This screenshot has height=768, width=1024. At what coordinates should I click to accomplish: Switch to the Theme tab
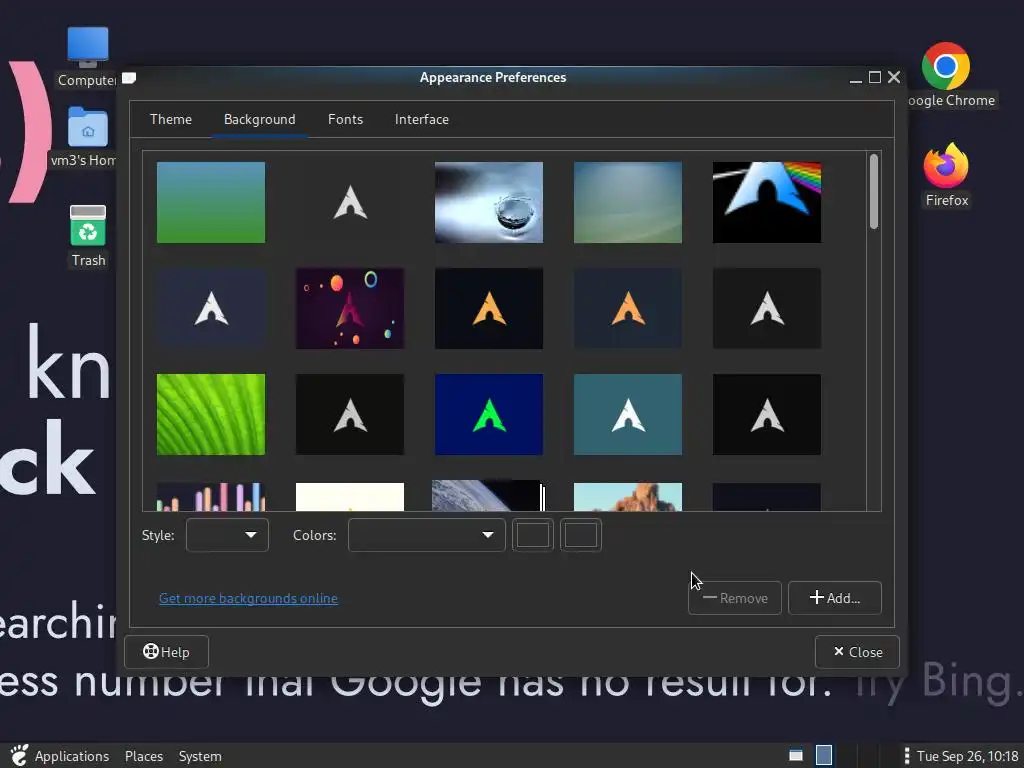pos(170,120)
